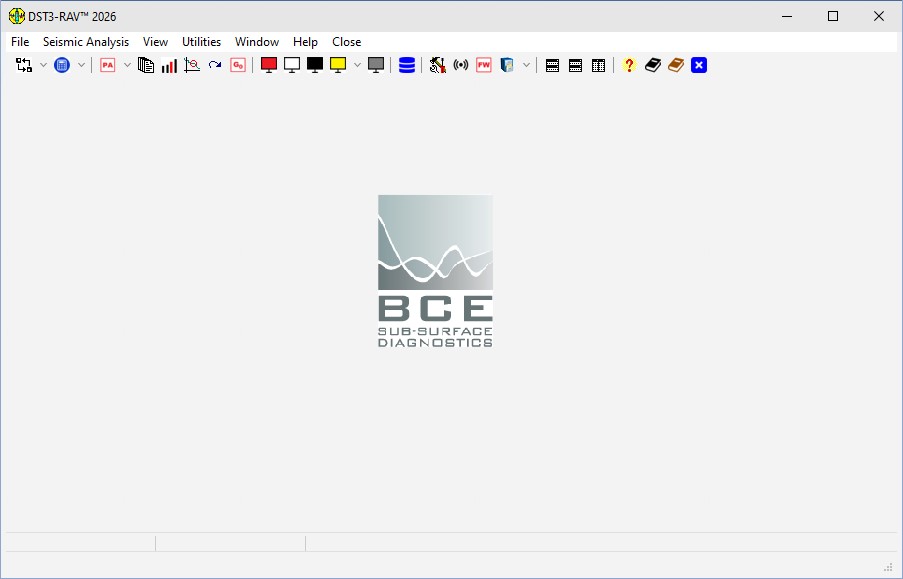Maximize the DST3-RAV window

pos(833,16)
